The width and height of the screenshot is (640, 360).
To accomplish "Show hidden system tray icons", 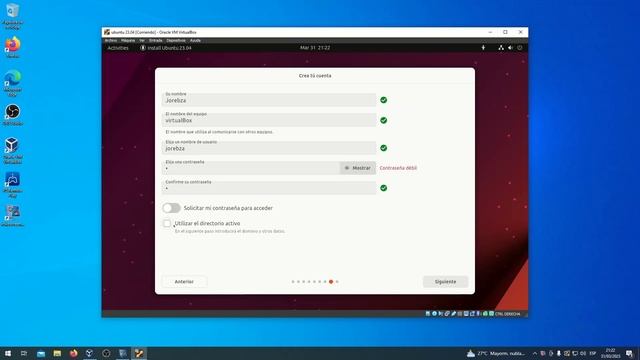I will point(535,353).
